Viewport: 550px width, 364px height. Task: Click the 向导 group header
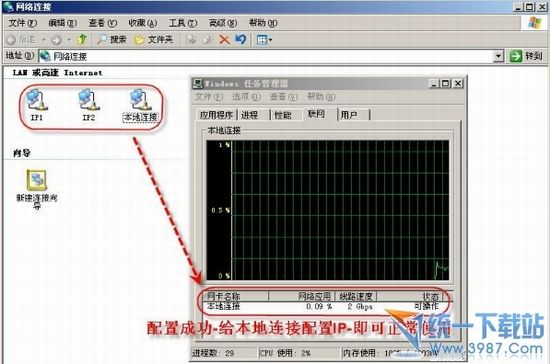[22, 153]
